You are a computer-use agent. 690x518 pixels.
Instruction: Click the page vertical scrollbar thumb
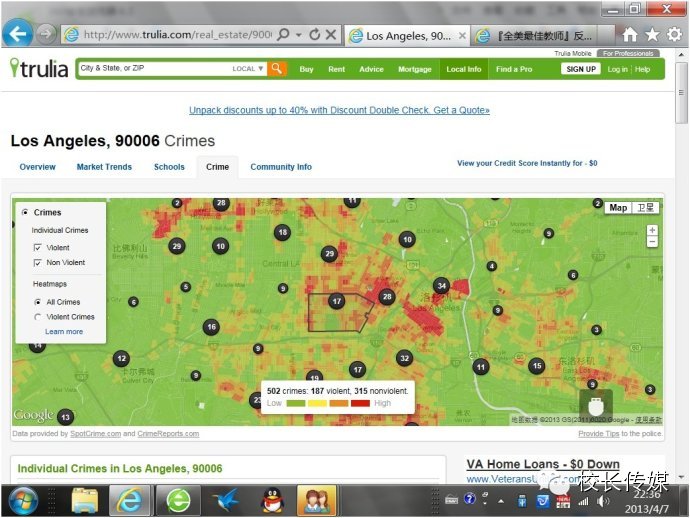[x=681, y=92]
